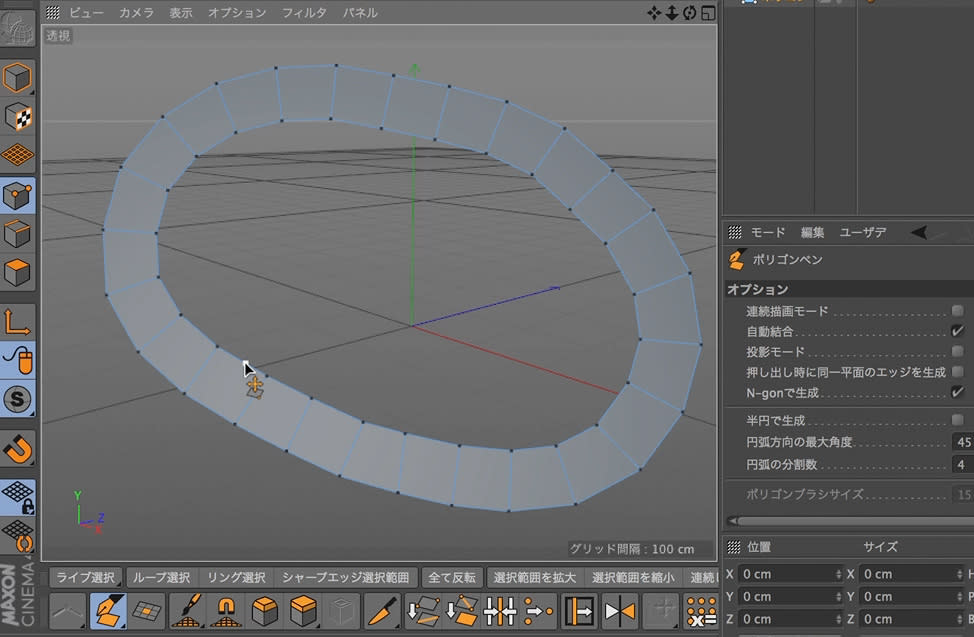Viewport: 974px width, 637px height.
Task: Select the Polygon Pen tool in bottom toolbar
Action: point(107,610)
